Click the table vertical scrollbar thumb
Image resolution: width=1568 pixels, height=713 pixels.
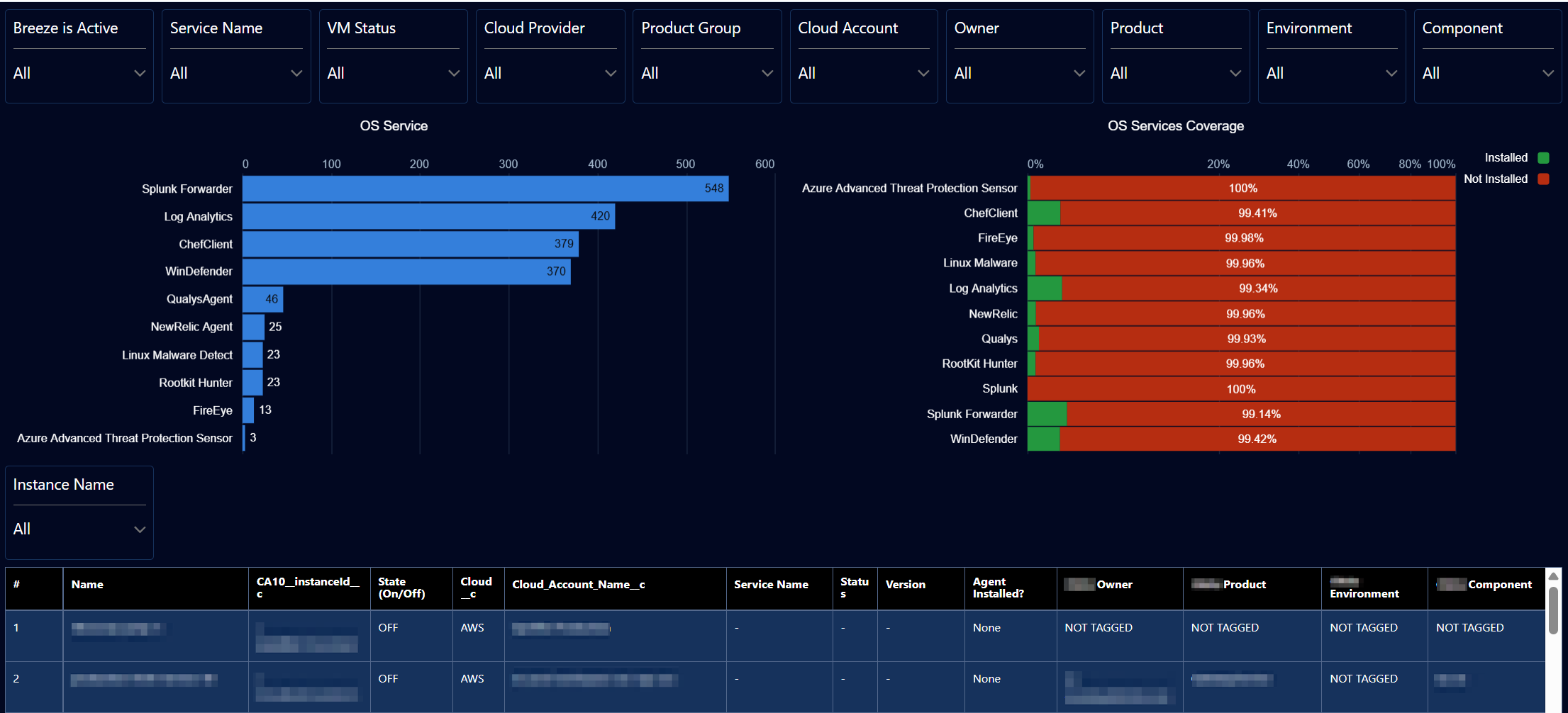1553,610
